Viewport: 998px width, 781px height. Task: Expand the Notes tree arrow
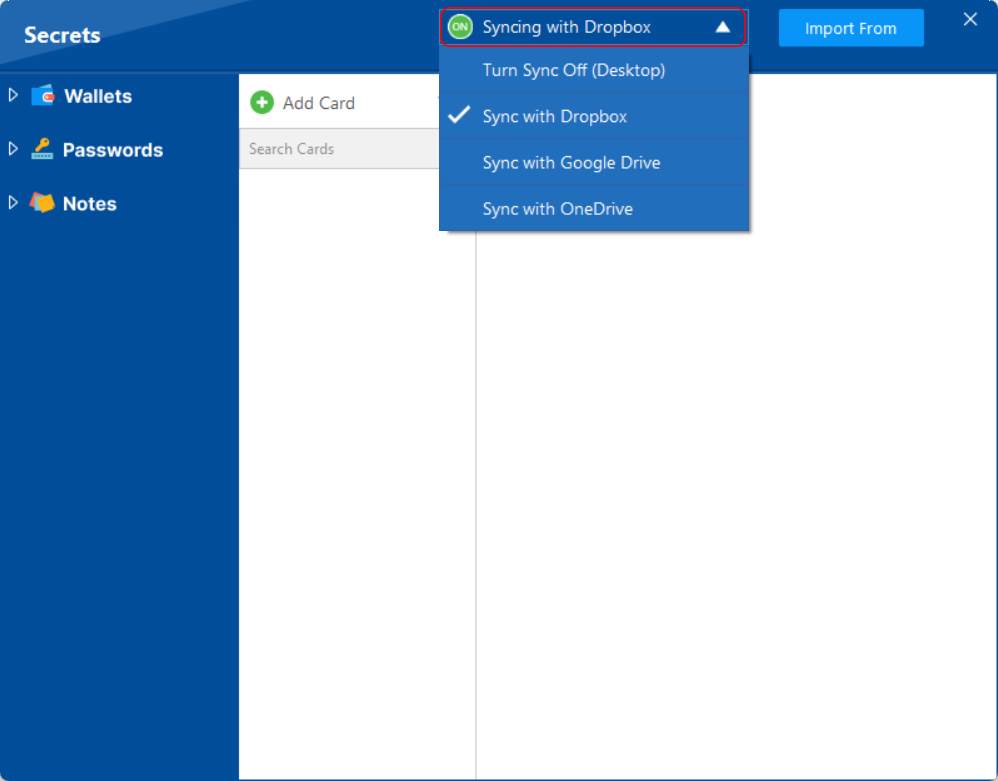click(13, 202)
